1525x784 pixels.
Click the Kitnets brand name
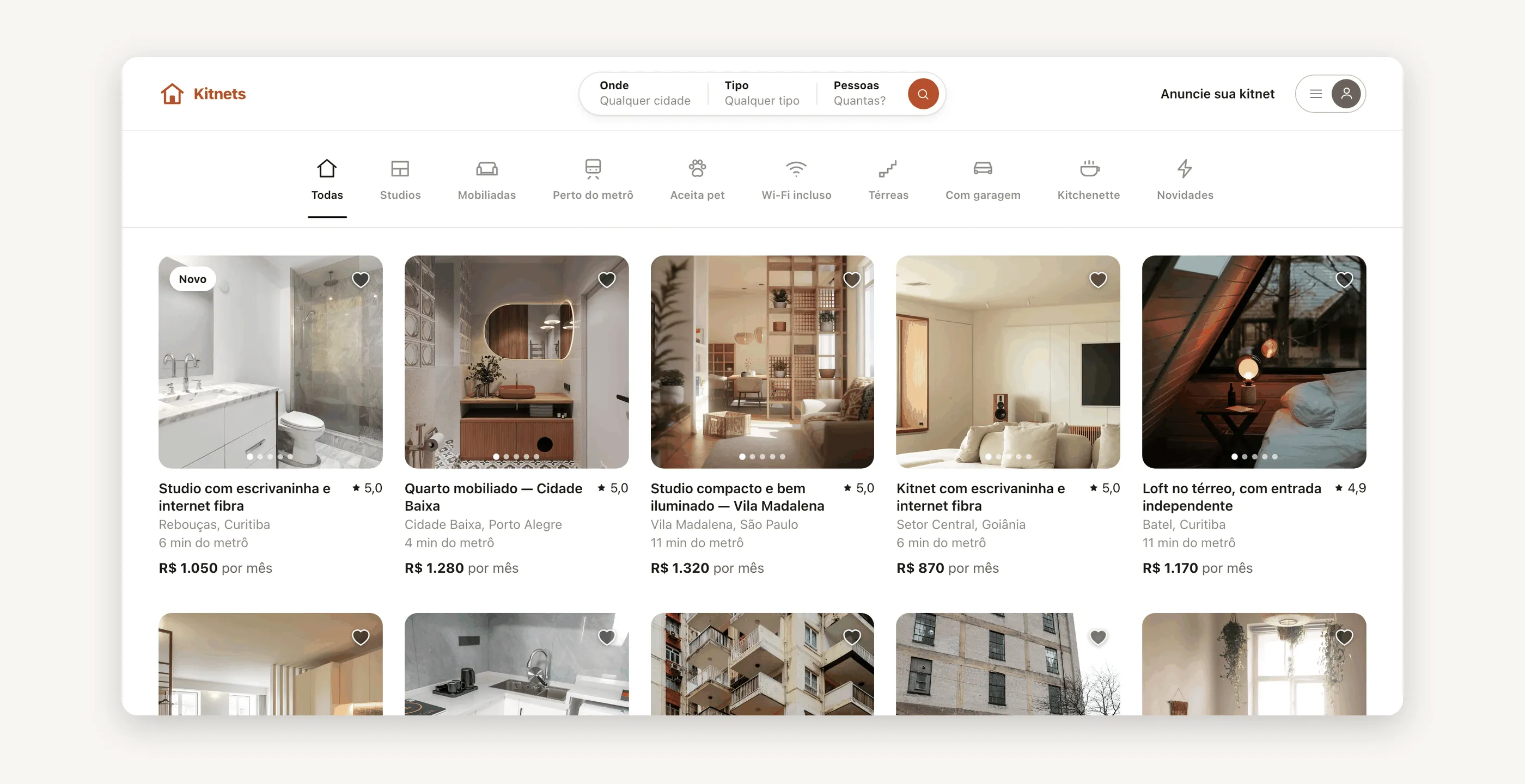219,94
